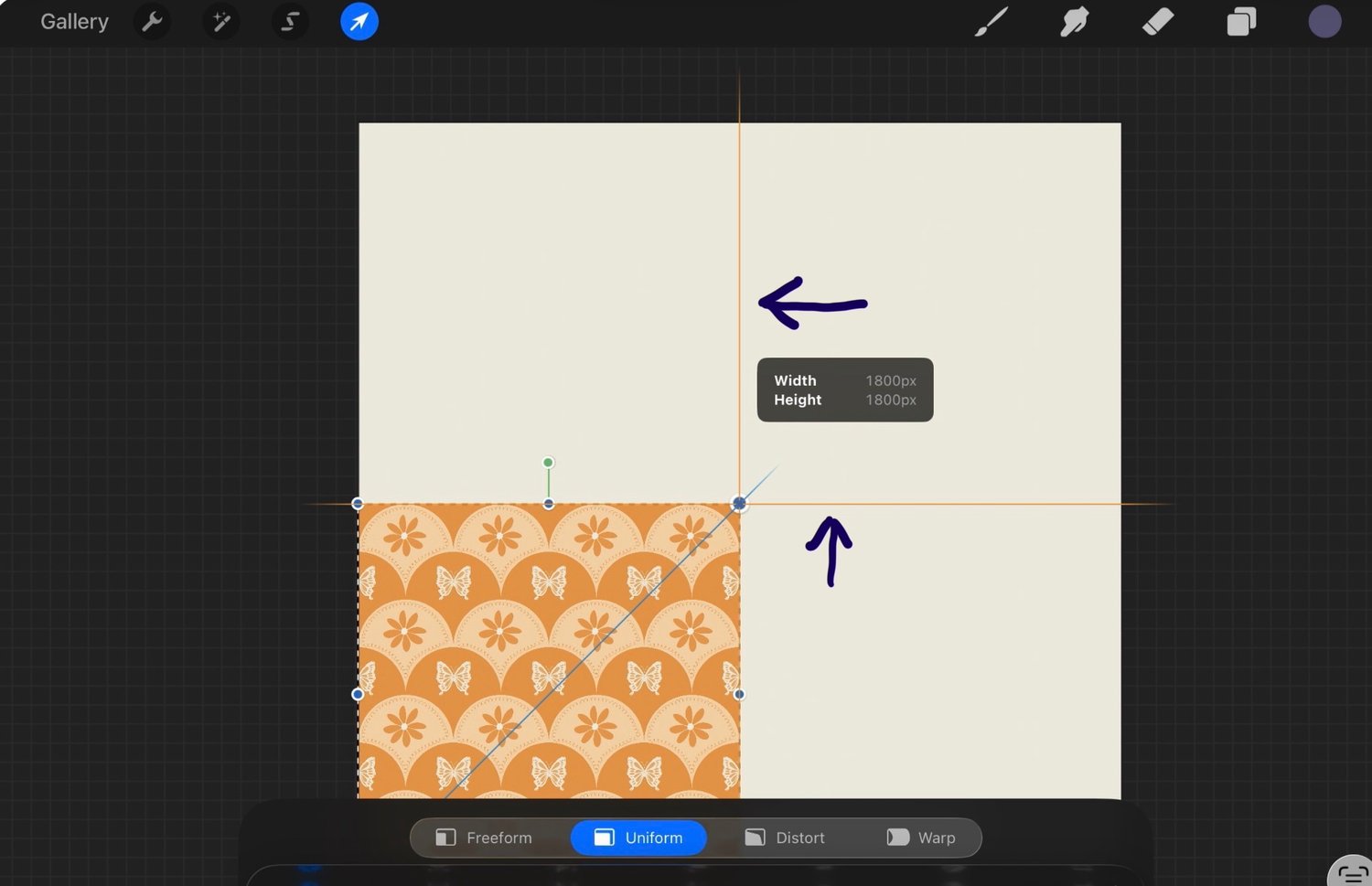The width and height of the screenshot is (1372, 886).
Task: Click the Height label in the size tooltip
Action: [798, 400]
